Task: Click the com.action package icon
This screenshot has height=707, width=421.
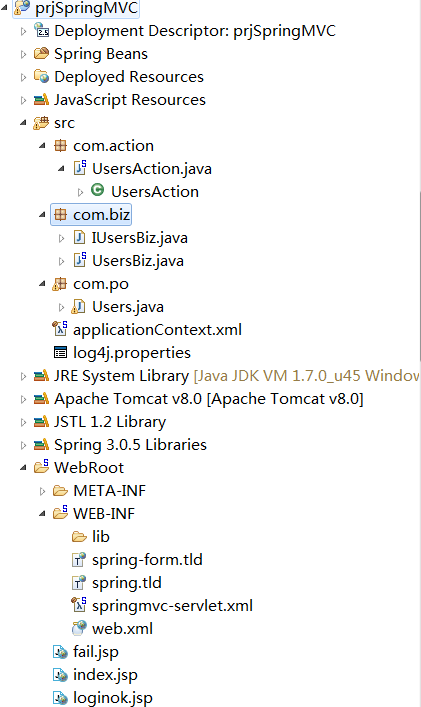Action: coord(60,146)
